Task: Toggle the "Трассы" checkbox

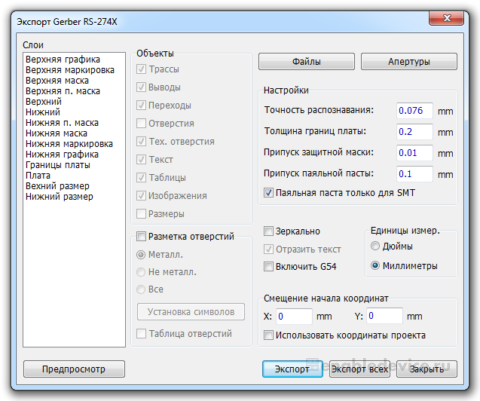Action: [141, 69]
